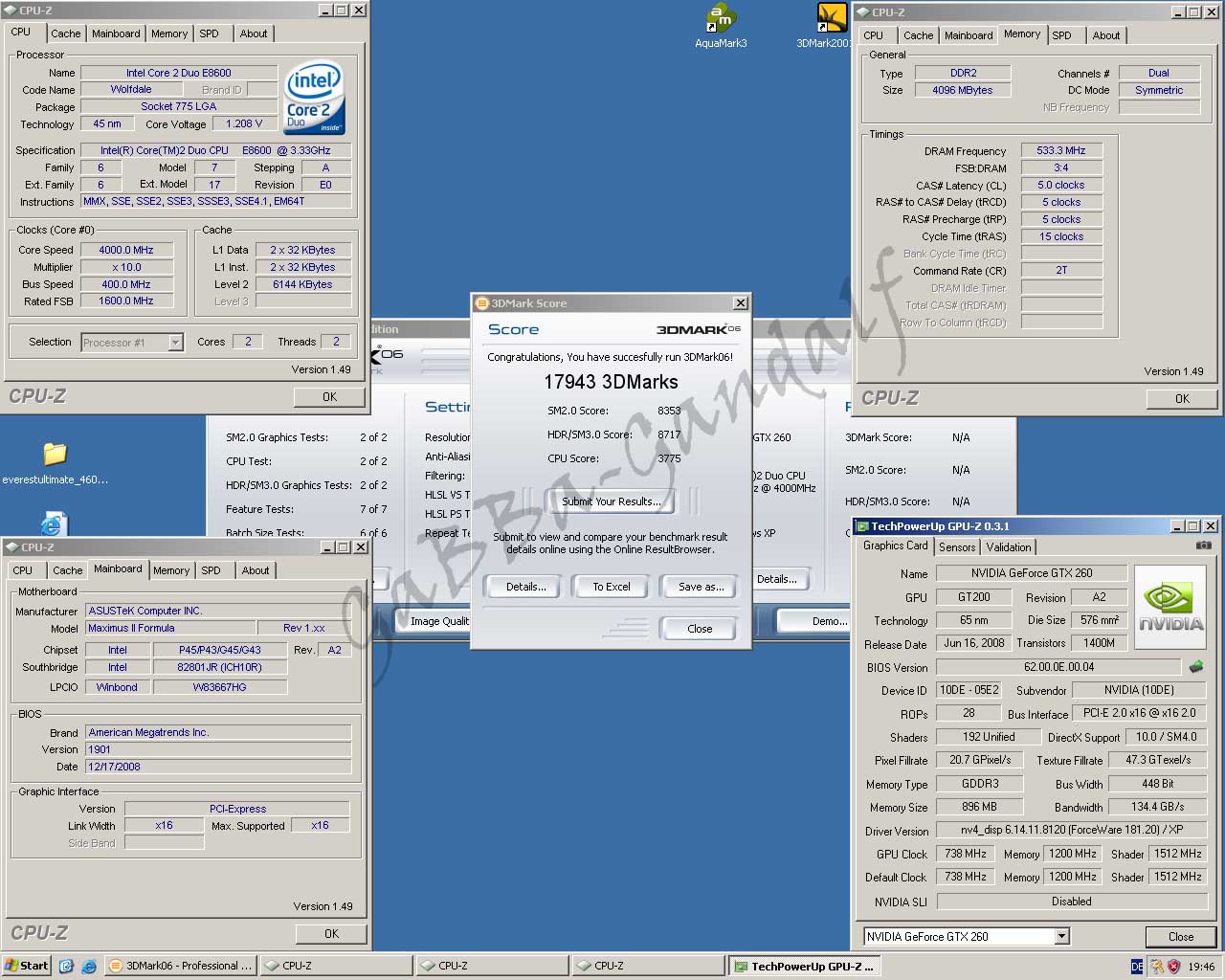Screen dimensions: 1225x980
Task: Click Save as button in score dialog
Action: pyautogui.click(x=701, y=587)
